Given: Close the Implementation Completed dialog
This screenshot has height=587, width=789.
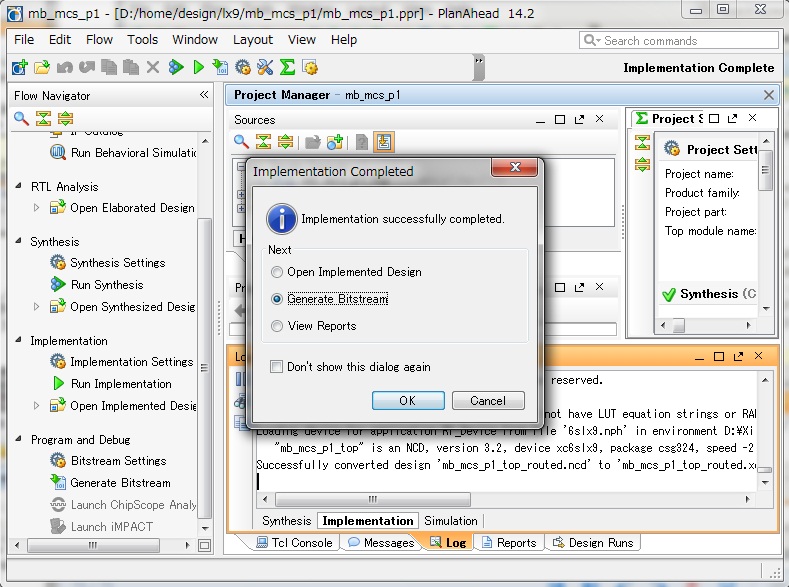Looking at the screenshot, I should pos(514,167).
